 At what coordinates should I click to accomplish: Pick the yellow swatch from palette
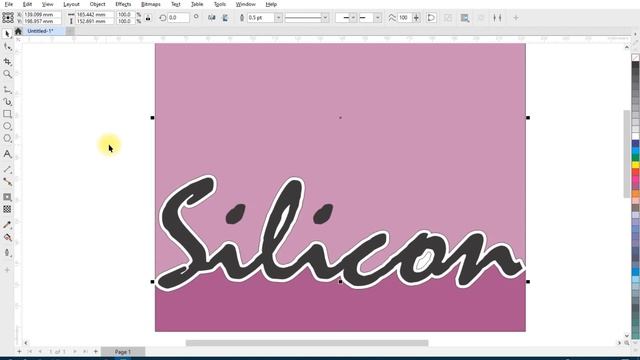[x=636, y=165]
